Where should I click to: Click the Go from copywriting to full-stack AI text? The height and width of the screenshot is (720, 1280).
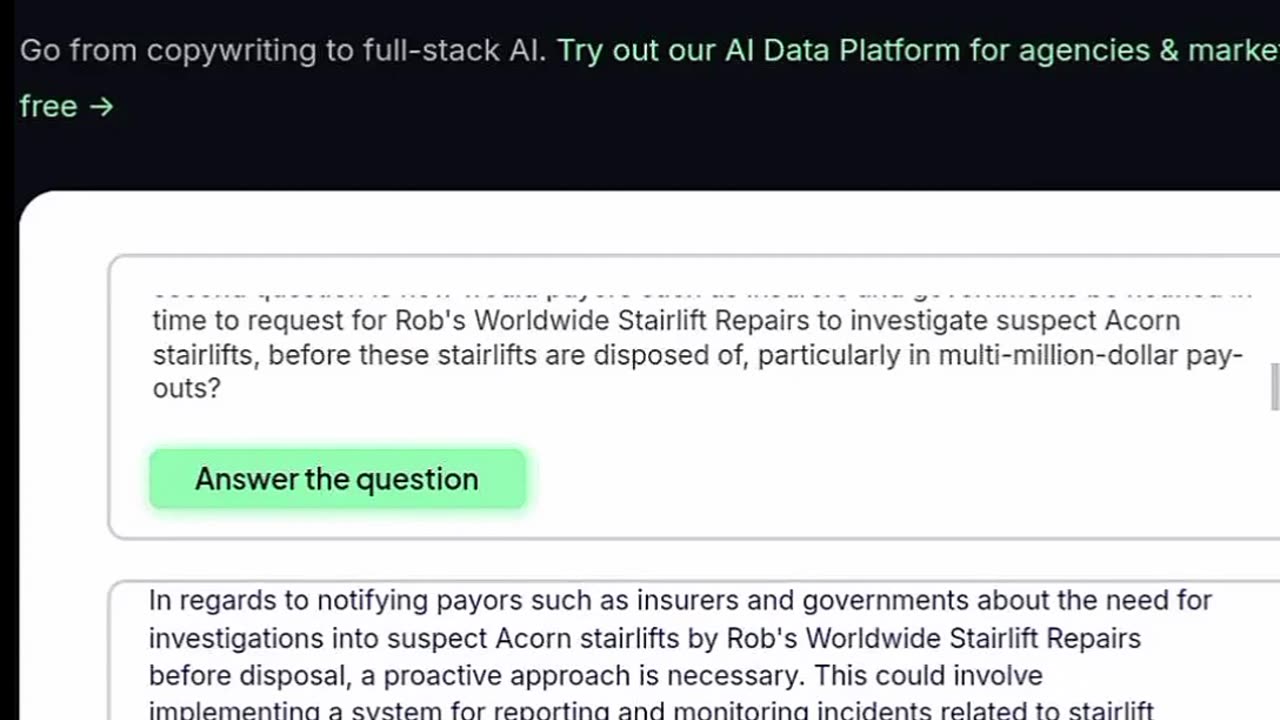pyautogui.click(x=283, y=50)
